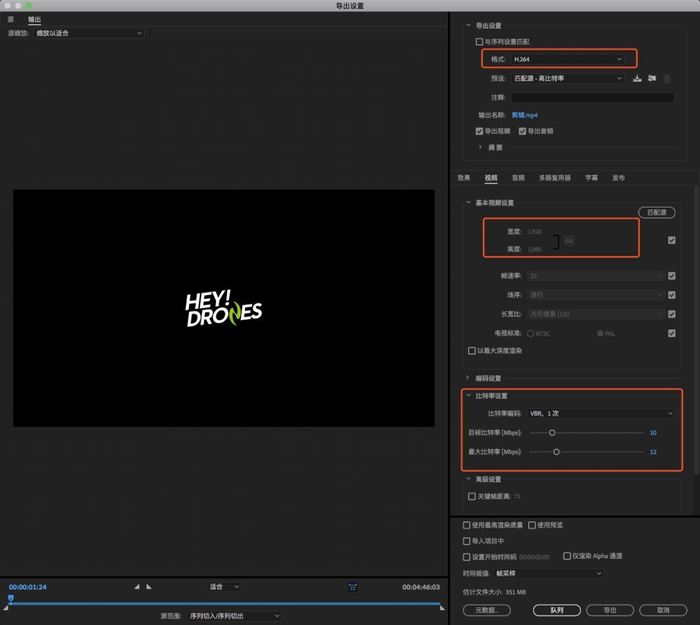Select the NTSC radio button
Viewport: 700px width, 625px height.
tap(530, 333)
